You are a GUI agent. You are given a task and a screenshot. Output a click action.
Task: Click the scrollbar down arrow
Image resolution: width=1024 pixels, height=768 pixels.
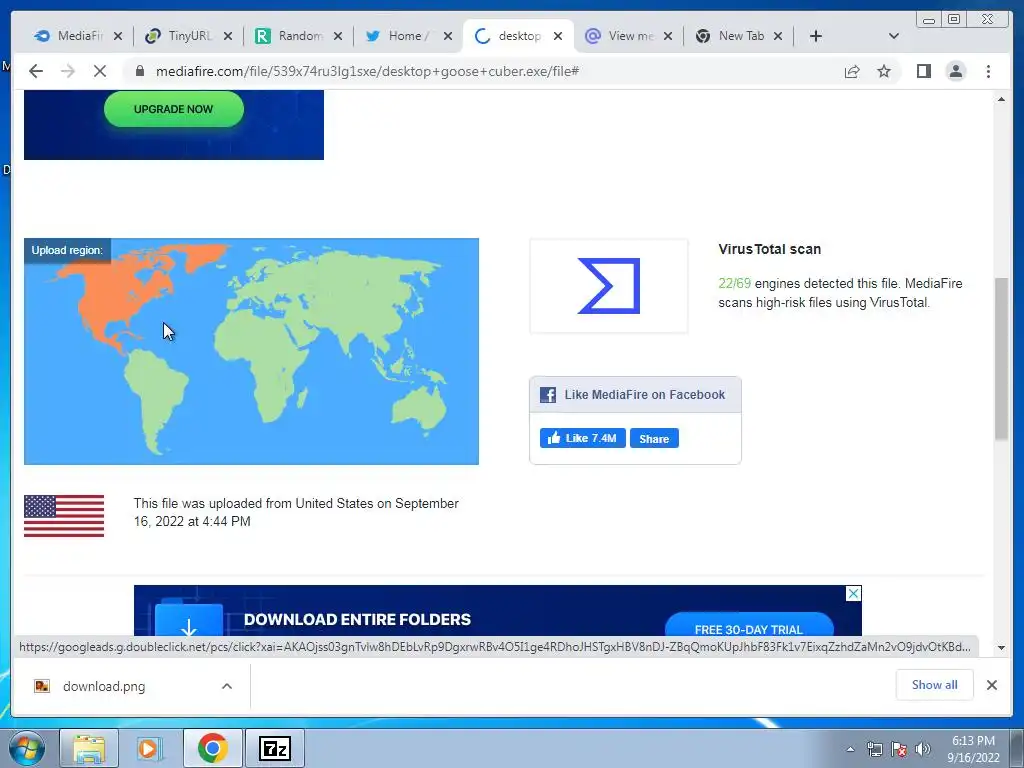tap(1001, 648)
